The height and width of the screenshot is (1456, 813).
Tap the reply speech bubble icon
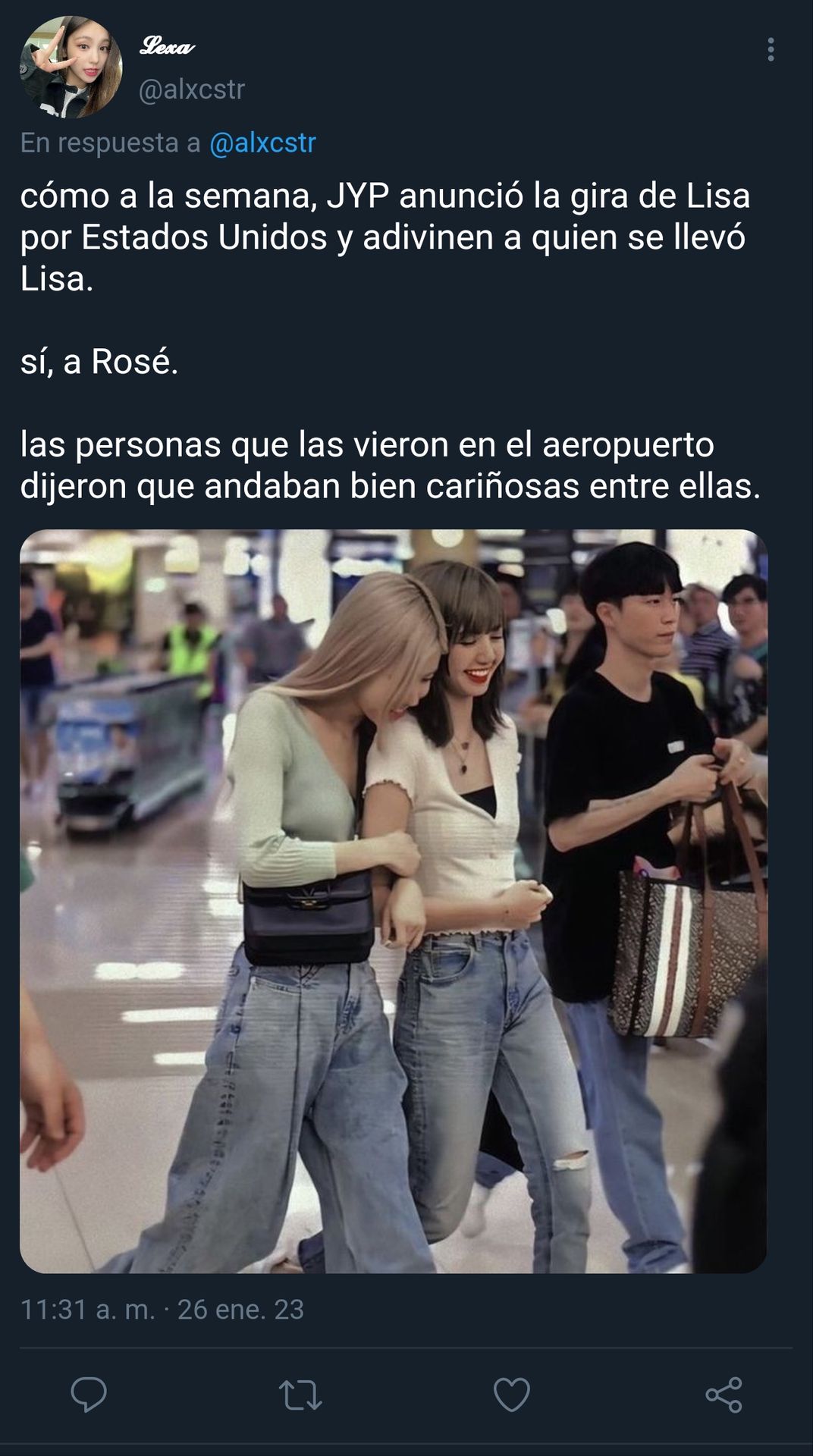point(89,1395)
